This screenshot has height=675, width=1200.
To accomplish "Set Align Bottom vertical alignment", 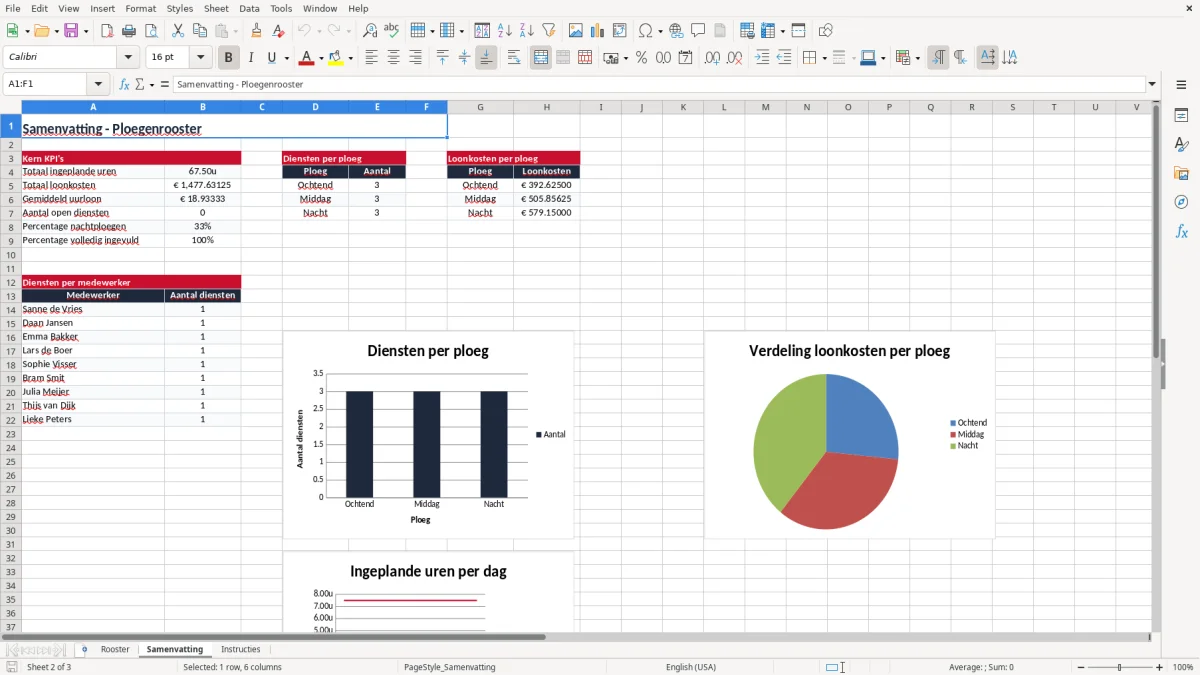I will pos(486,58).
